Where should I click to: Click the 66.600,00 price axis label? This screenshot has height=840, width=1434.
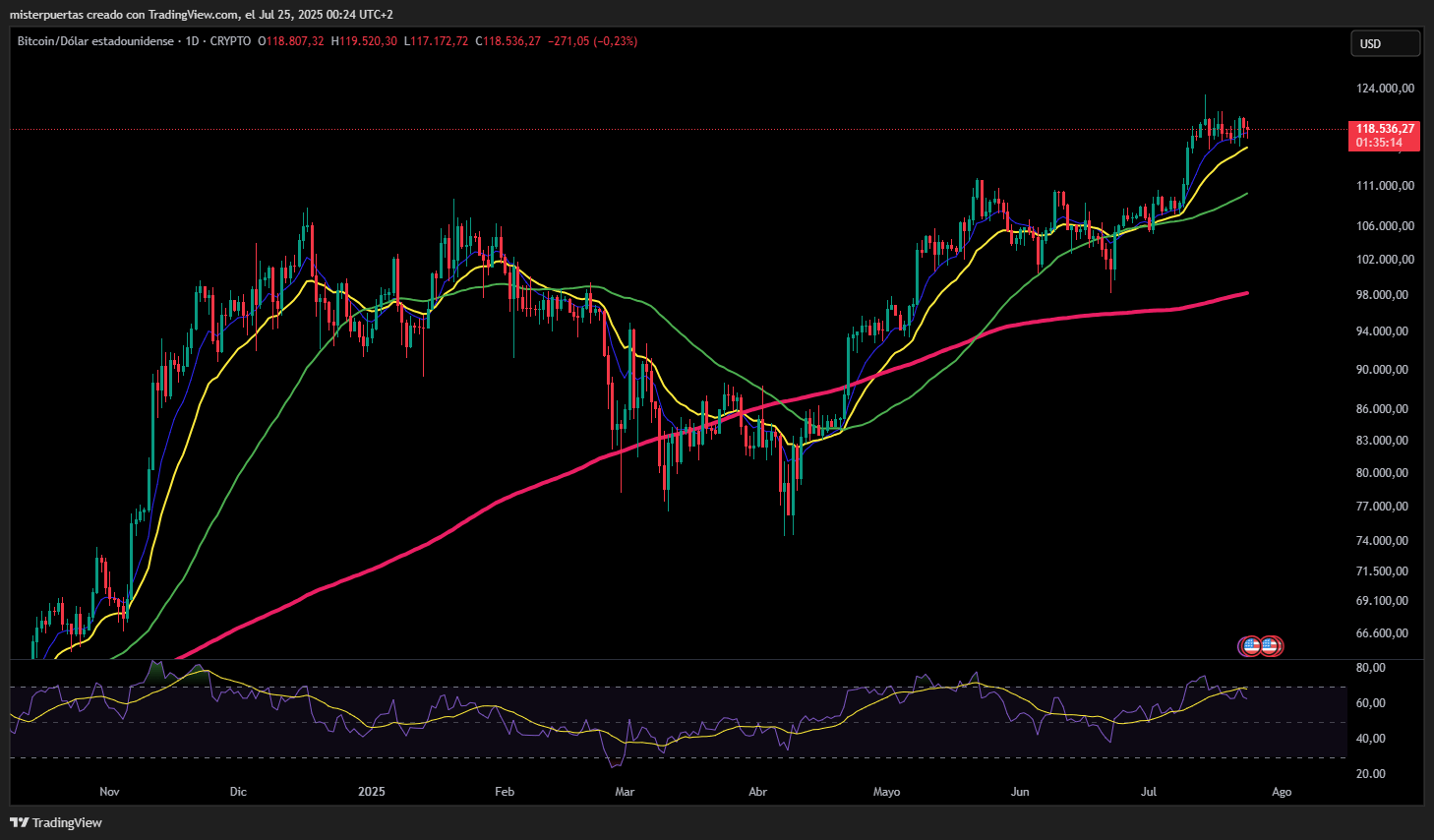click(x=1382, y=633)
